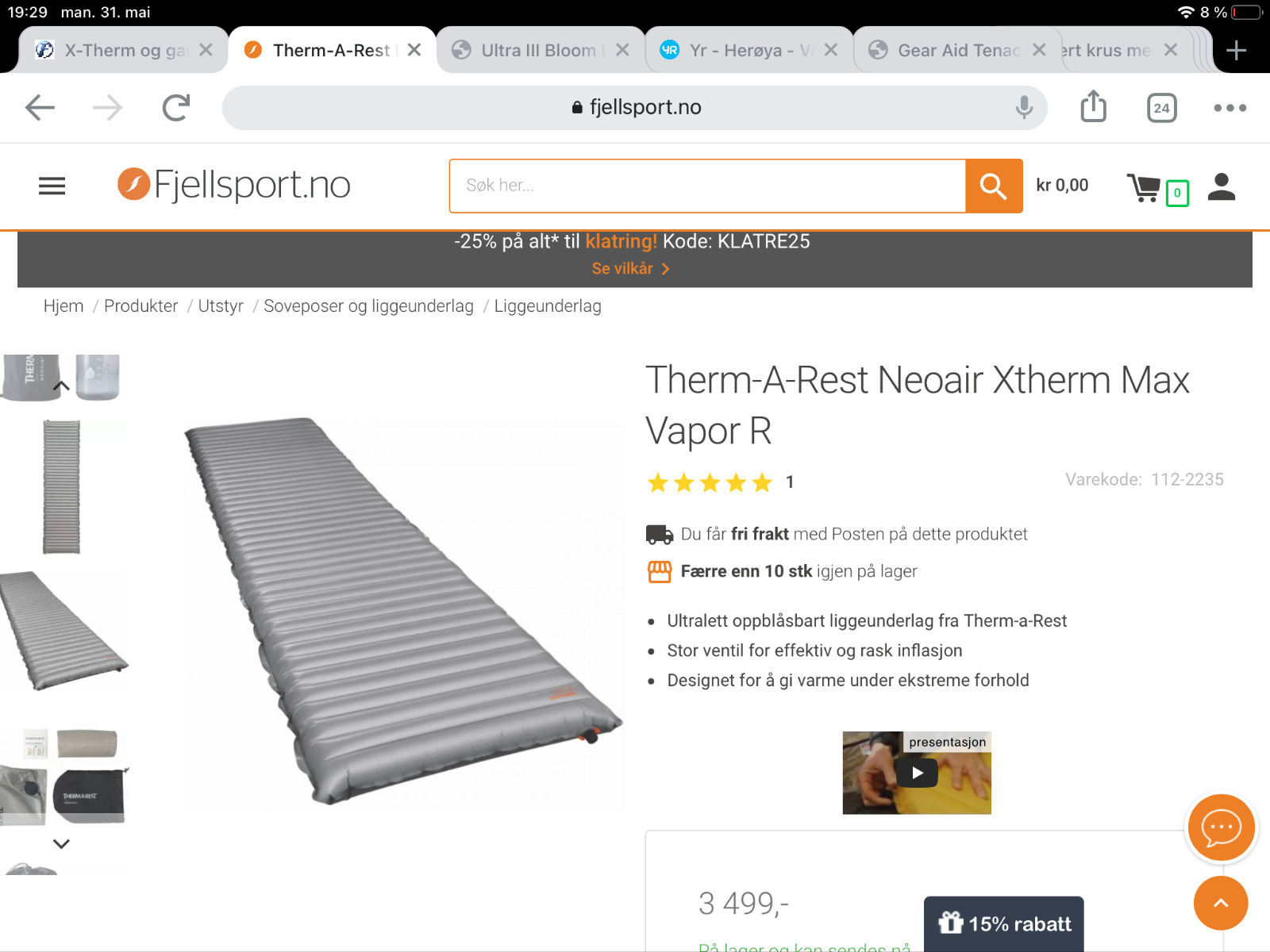Click the 15% rabatt gift button
Image resolution: width=1270 pixels, height=952 pixels.
(1004, 923)
